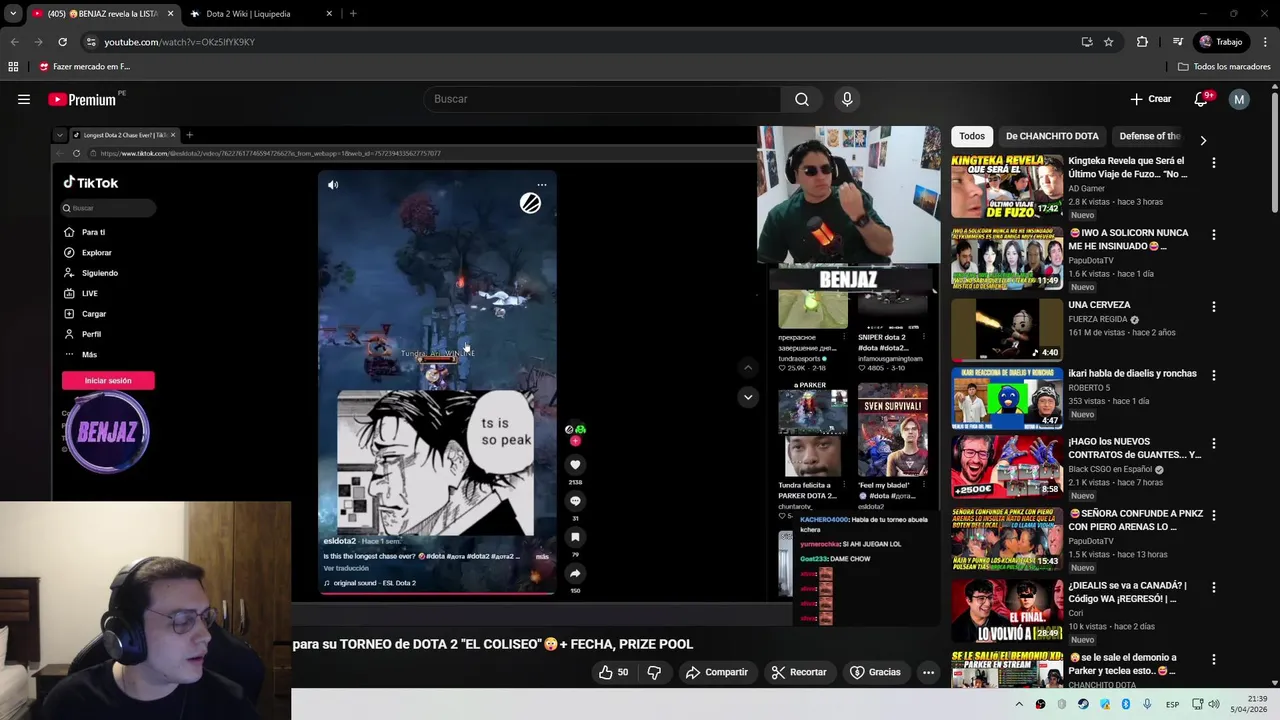Open Chrome extensions puzzle icon
This screenshot has width=1280, height=720.
coord(1142,42)
